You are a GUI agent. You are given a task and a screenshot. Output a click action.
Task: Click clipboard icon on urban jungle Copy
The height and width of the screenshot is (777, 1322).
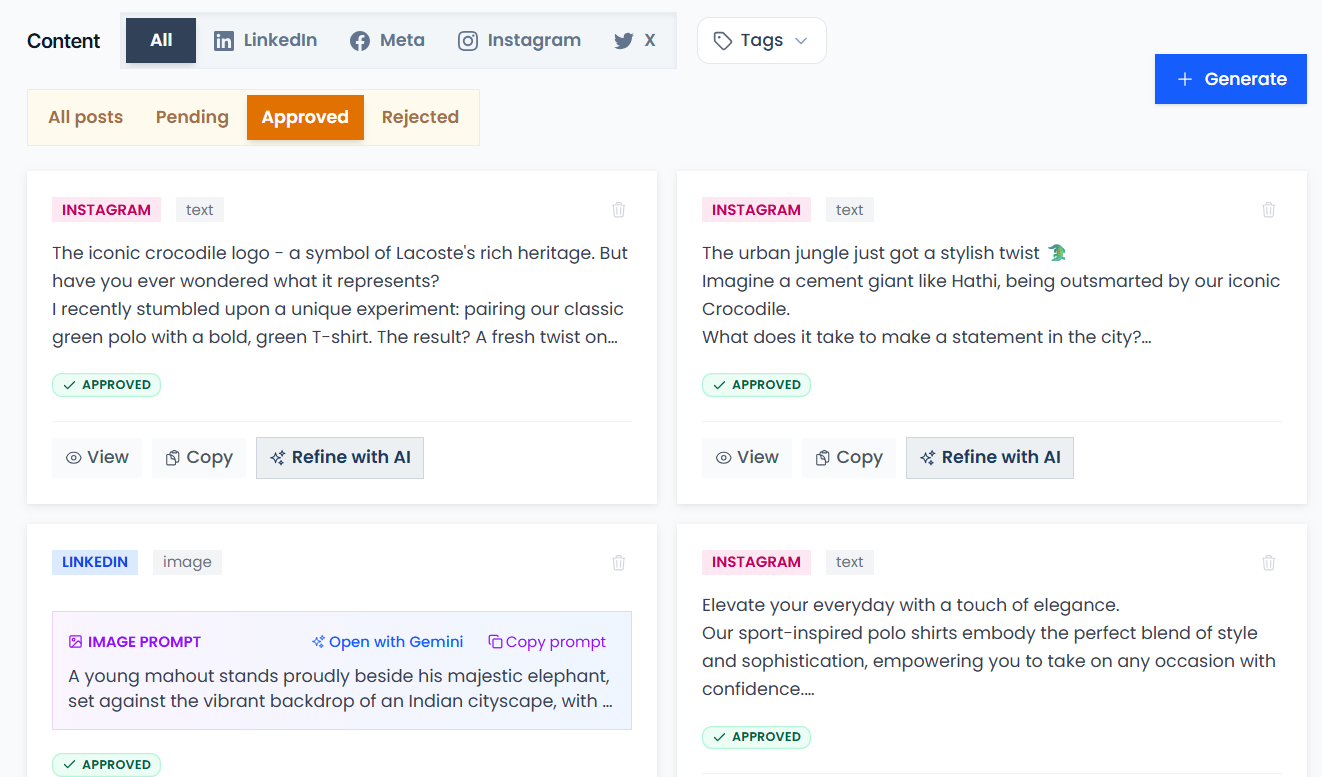pyautogui.click(x=823, y=458)
